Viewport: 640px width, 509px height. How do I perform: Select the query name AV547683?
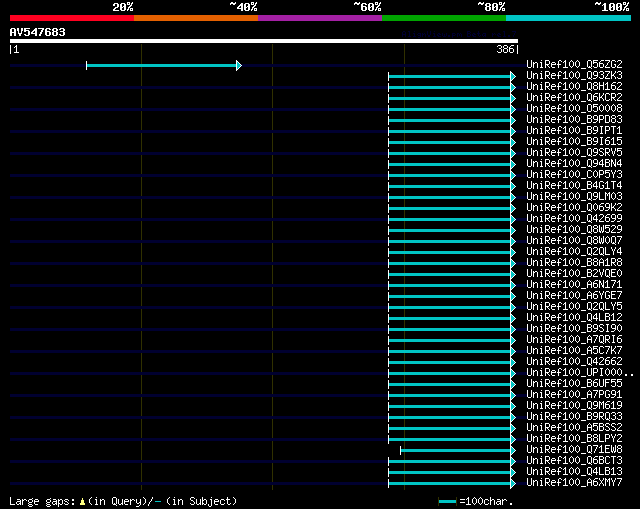[38, 32]
